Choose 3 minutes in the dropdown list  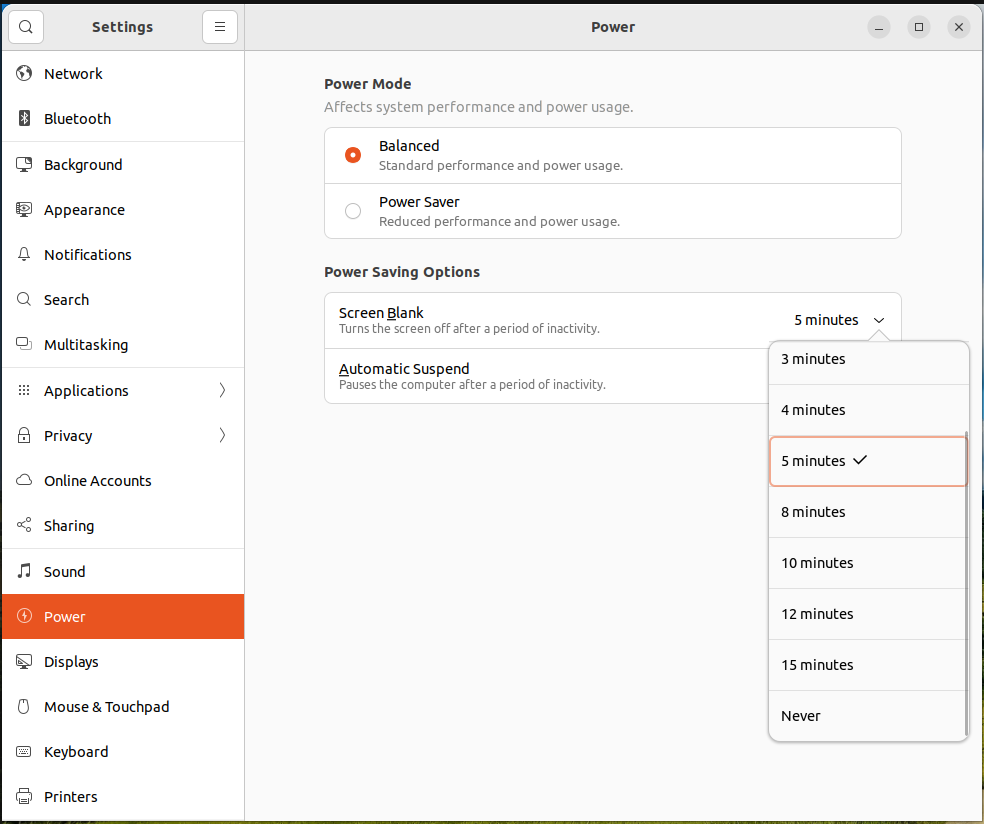(x=867, y=359)
